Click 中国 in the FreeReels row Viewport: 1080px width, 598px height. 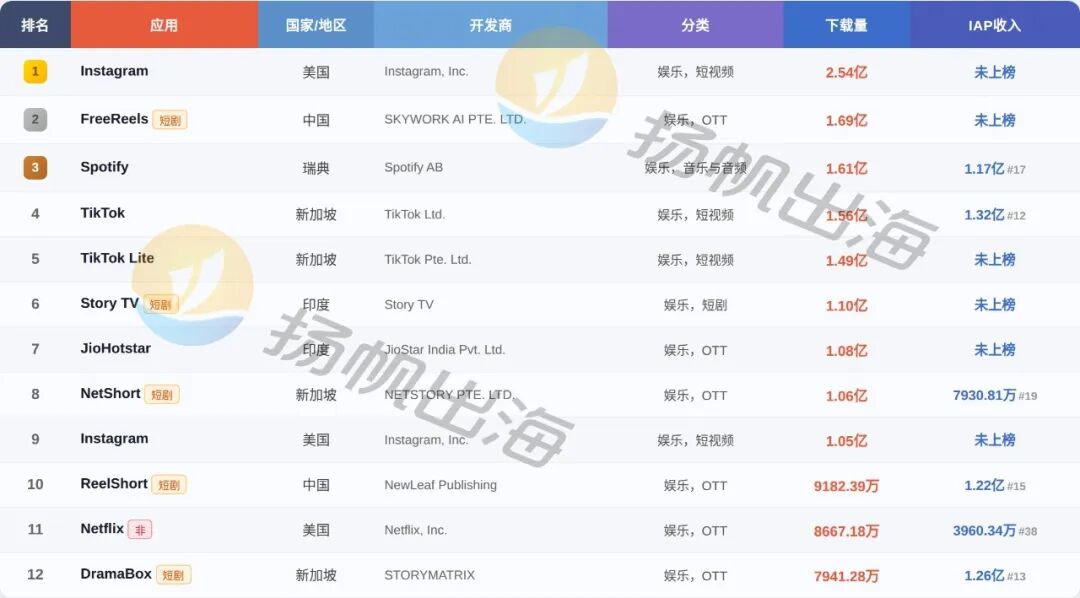click(316, 121)
